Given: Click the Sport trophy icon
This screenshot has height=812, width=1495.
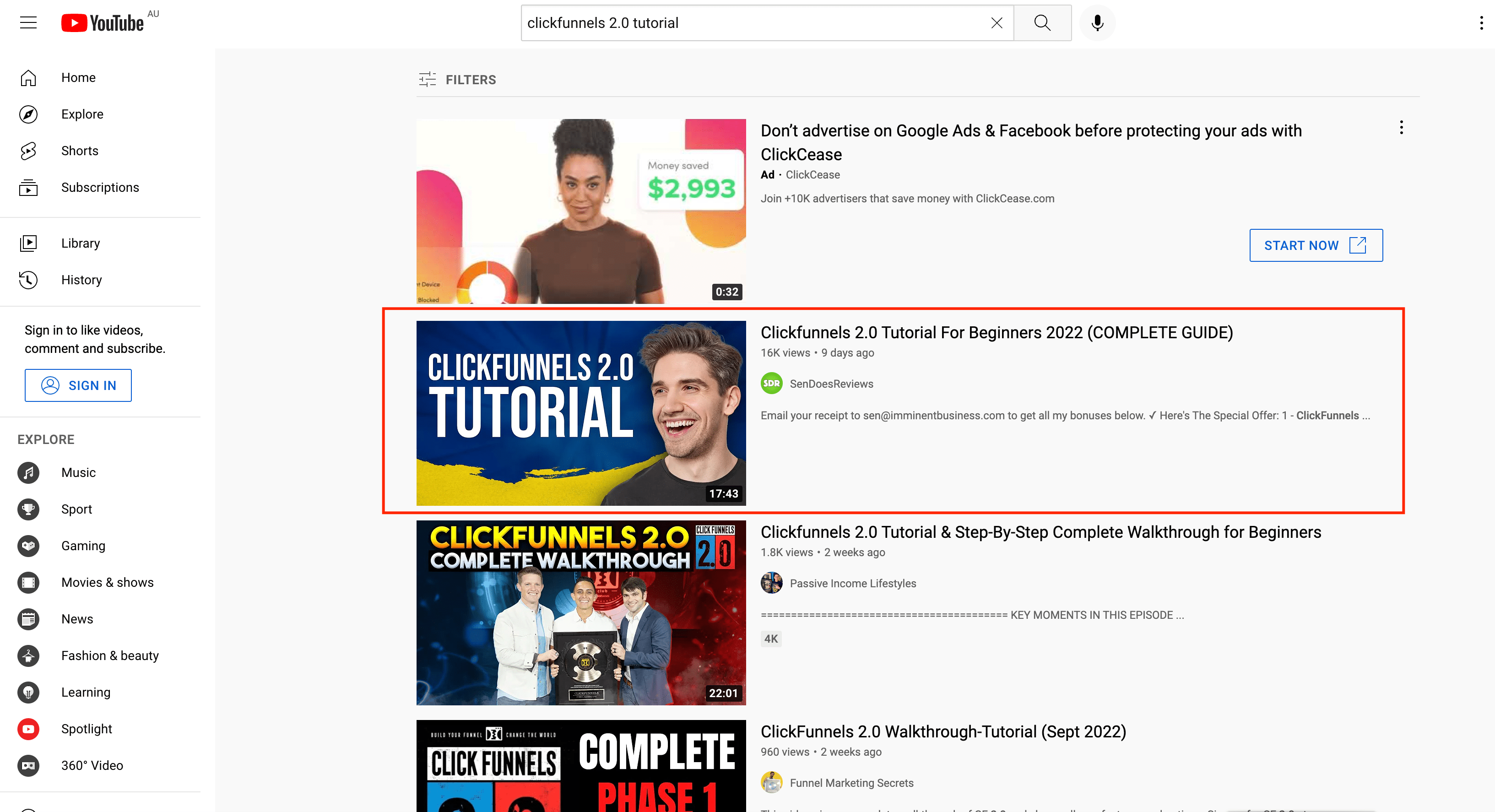Looking at the screenshot, I should (x=28, y=509).
